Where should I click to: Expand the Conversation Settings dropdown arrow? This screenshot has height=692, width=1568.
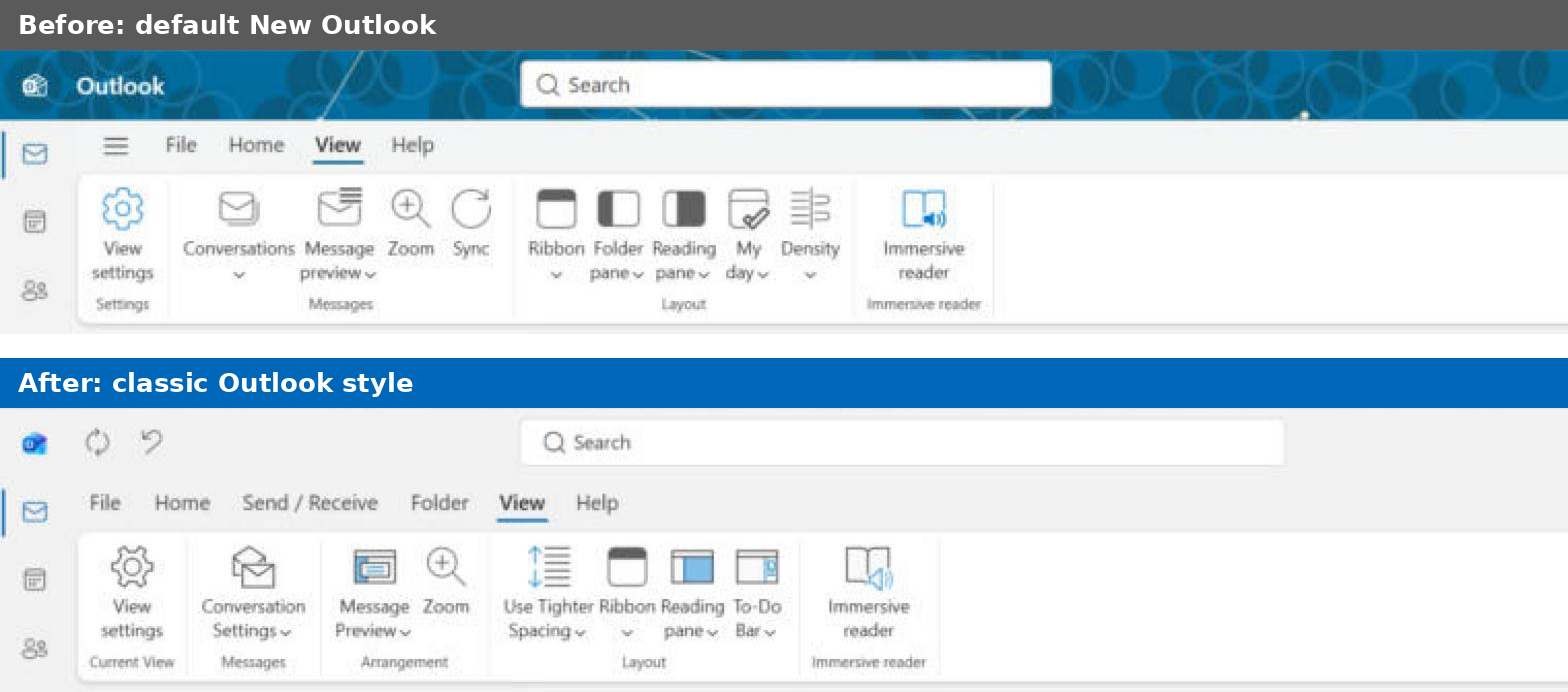coord(286,632)
